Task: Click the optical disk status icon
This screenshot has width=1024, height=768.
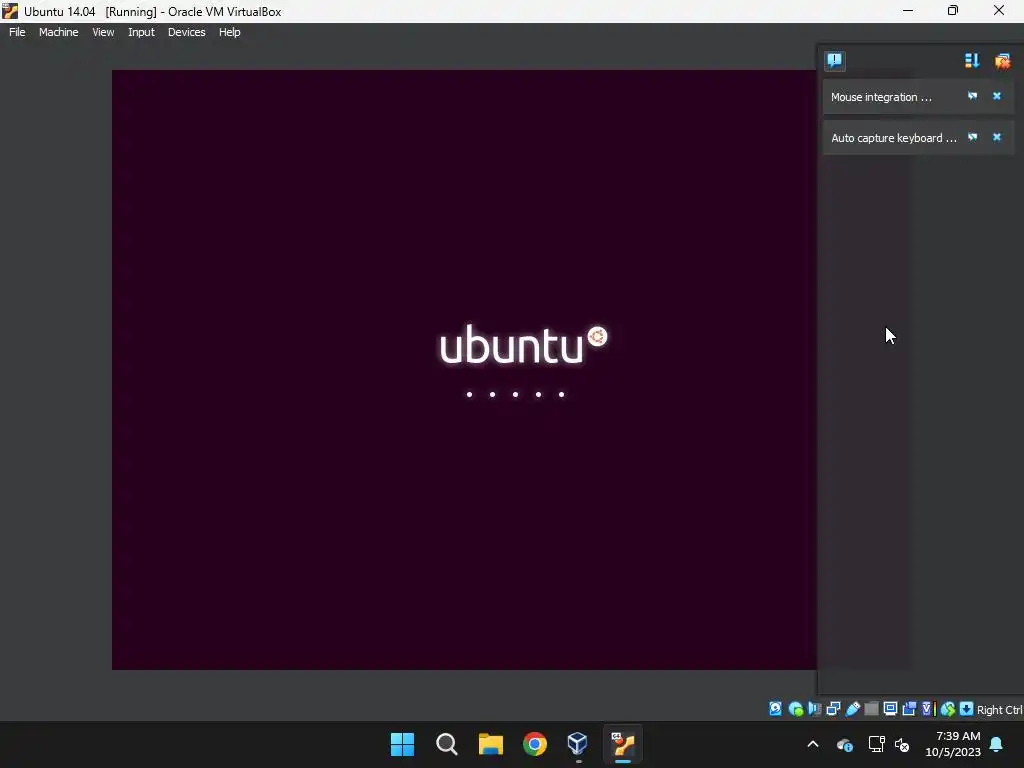Action: tap(795, 709)
